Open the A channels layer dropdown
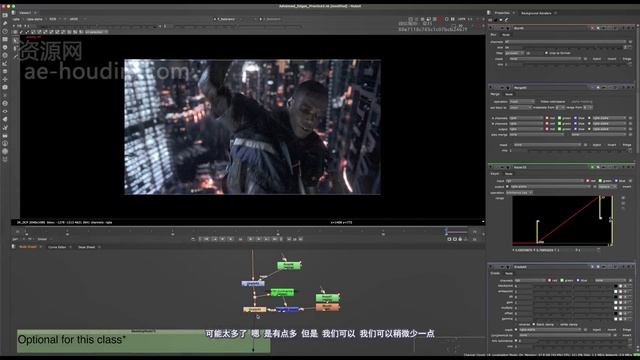Screen dimensions: 640x360 point(526,118)
